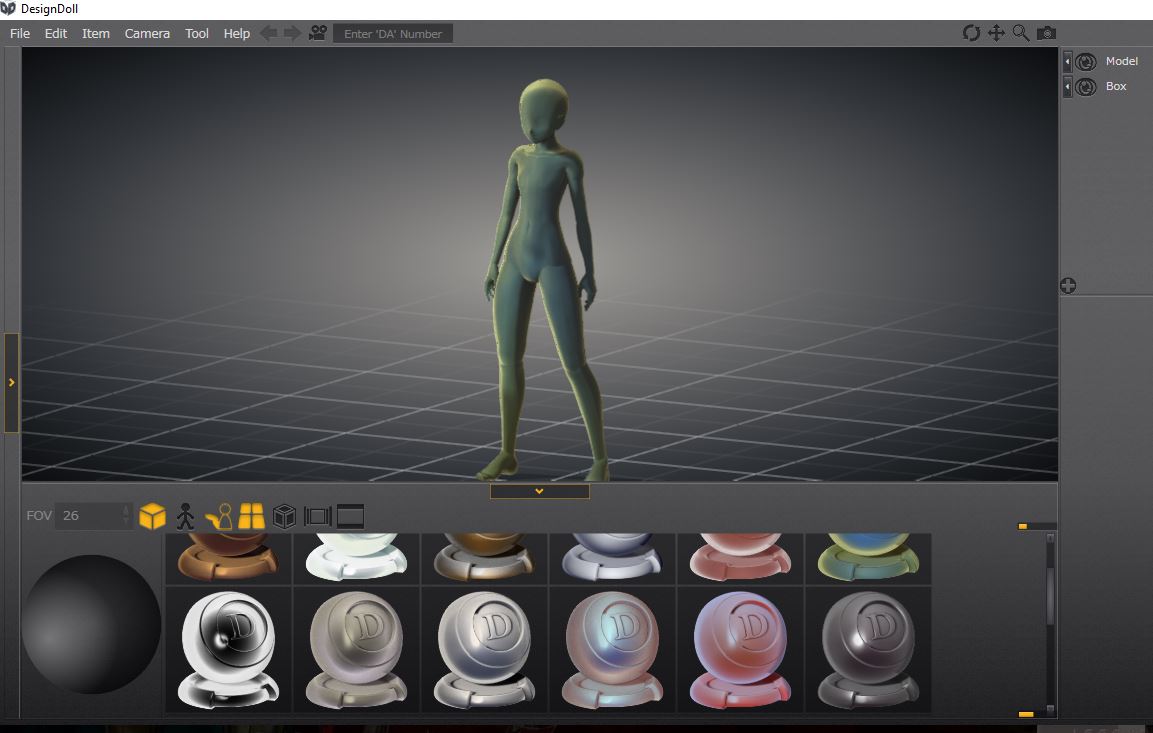This screenshot has width=1153, height=733.
Task: Select the salmon-red material in top row
Action: (740, 559)
